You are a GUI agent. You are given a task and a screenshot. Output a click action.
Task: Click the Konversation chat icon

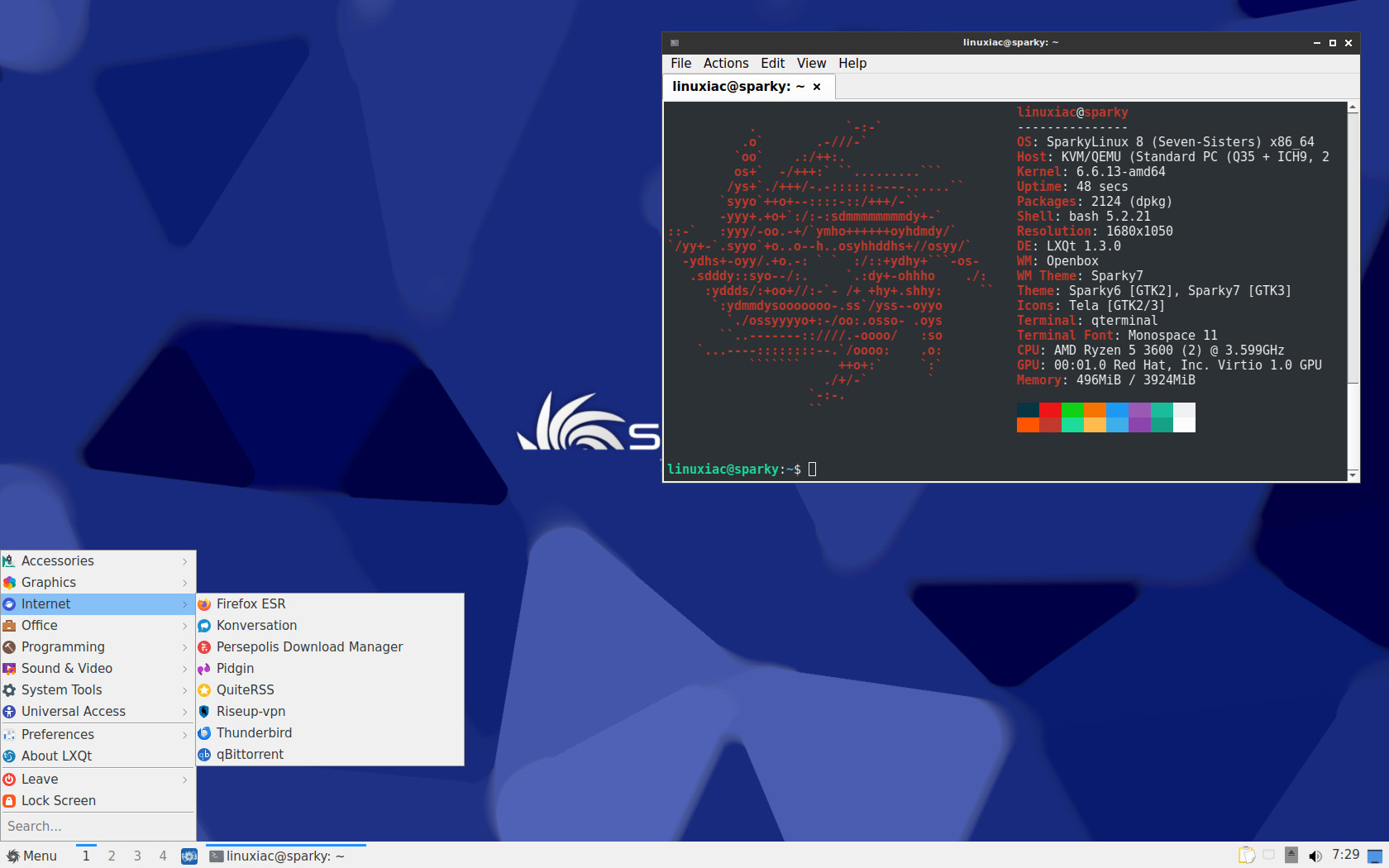[x=204, y=626]
